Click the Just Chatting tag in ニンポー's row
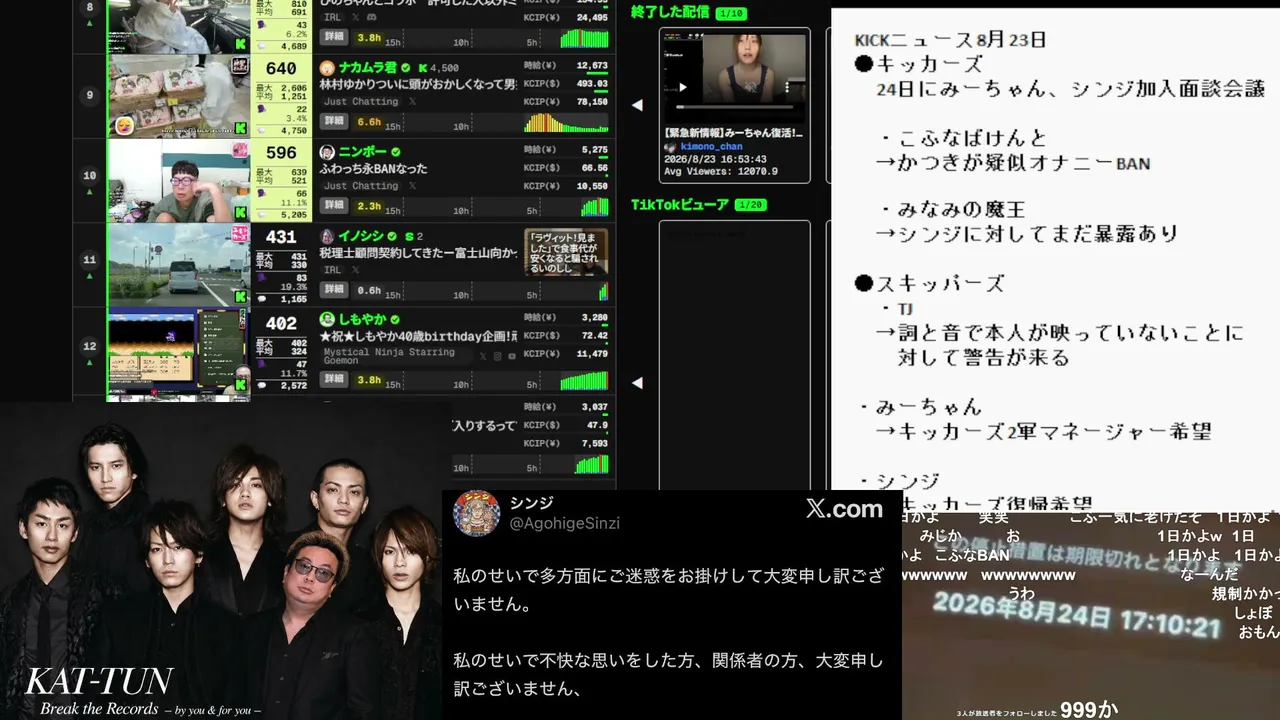 pos(361,186)
